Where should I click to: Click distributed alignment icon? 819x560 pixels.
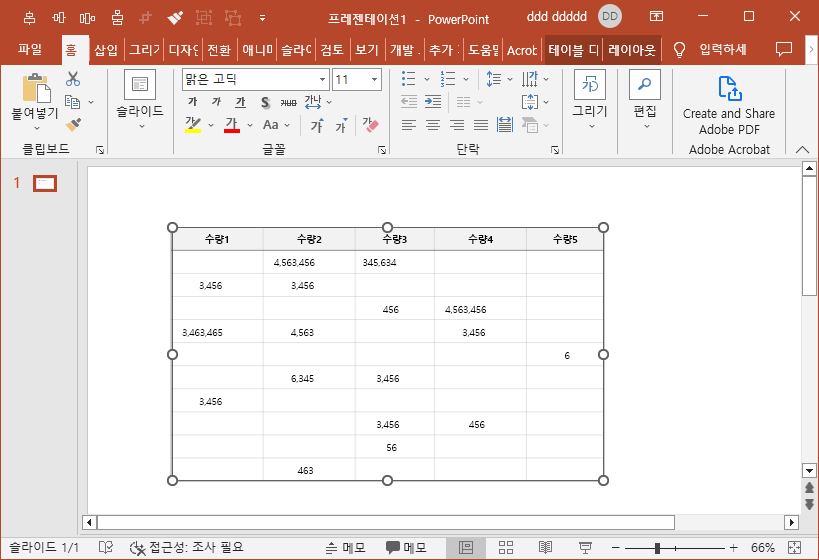[505, 125]
